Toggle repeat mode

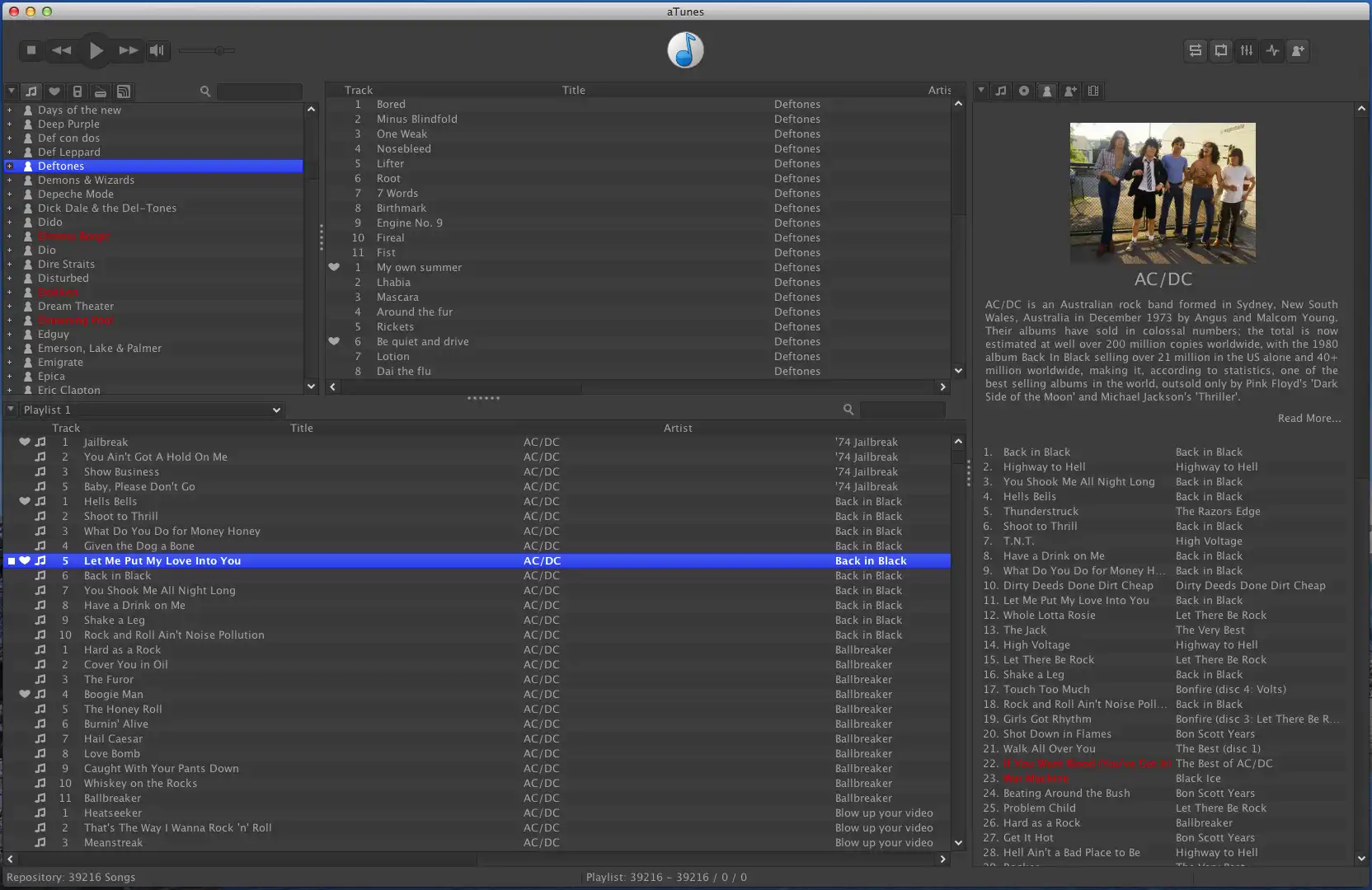pos(1221,50)
